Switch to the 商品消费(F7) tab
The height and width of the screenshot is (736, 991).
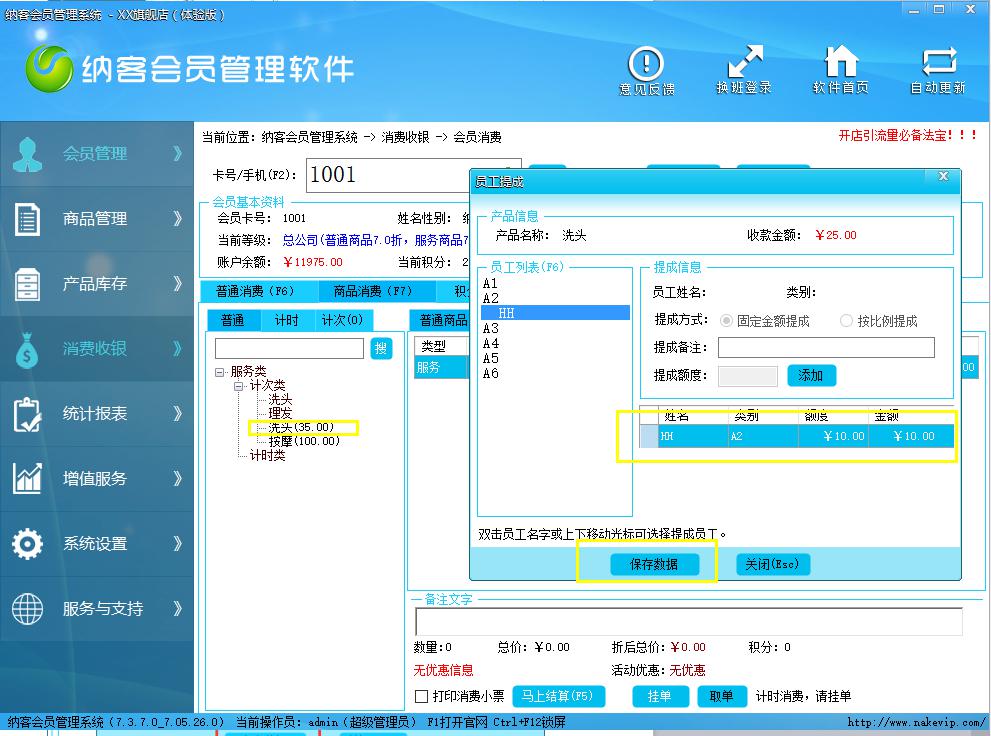click(x=372, y=292)
